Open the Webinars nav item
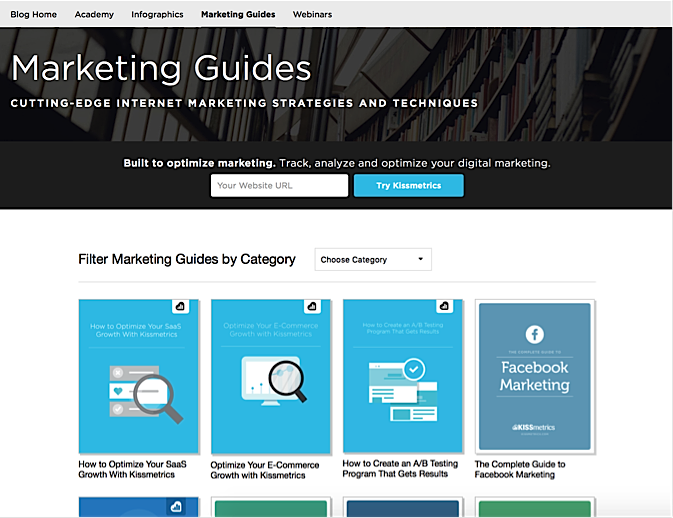The height and width of the screenshot is (518, 673). pos(312,14)
